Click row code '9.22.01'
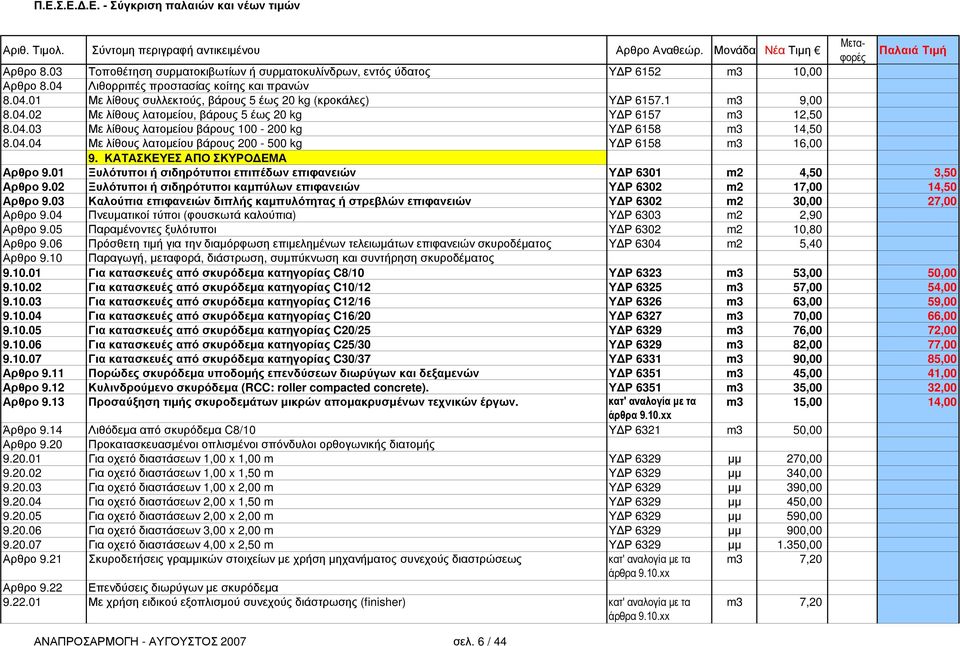The height and width of the screenshot is (646, 960). click(22, 603)
